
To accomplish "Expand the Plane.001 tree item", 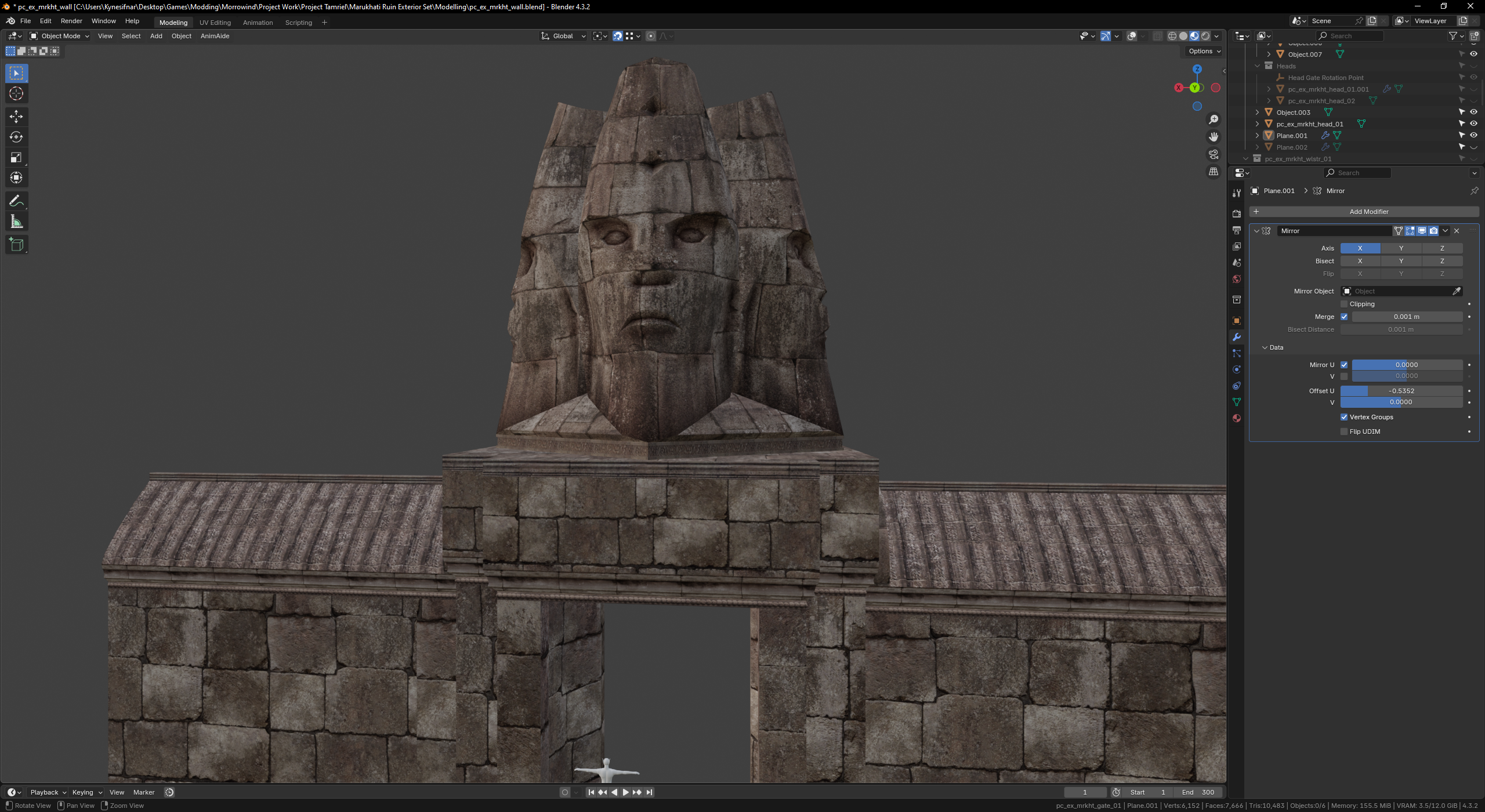I will click(1257, 135).
